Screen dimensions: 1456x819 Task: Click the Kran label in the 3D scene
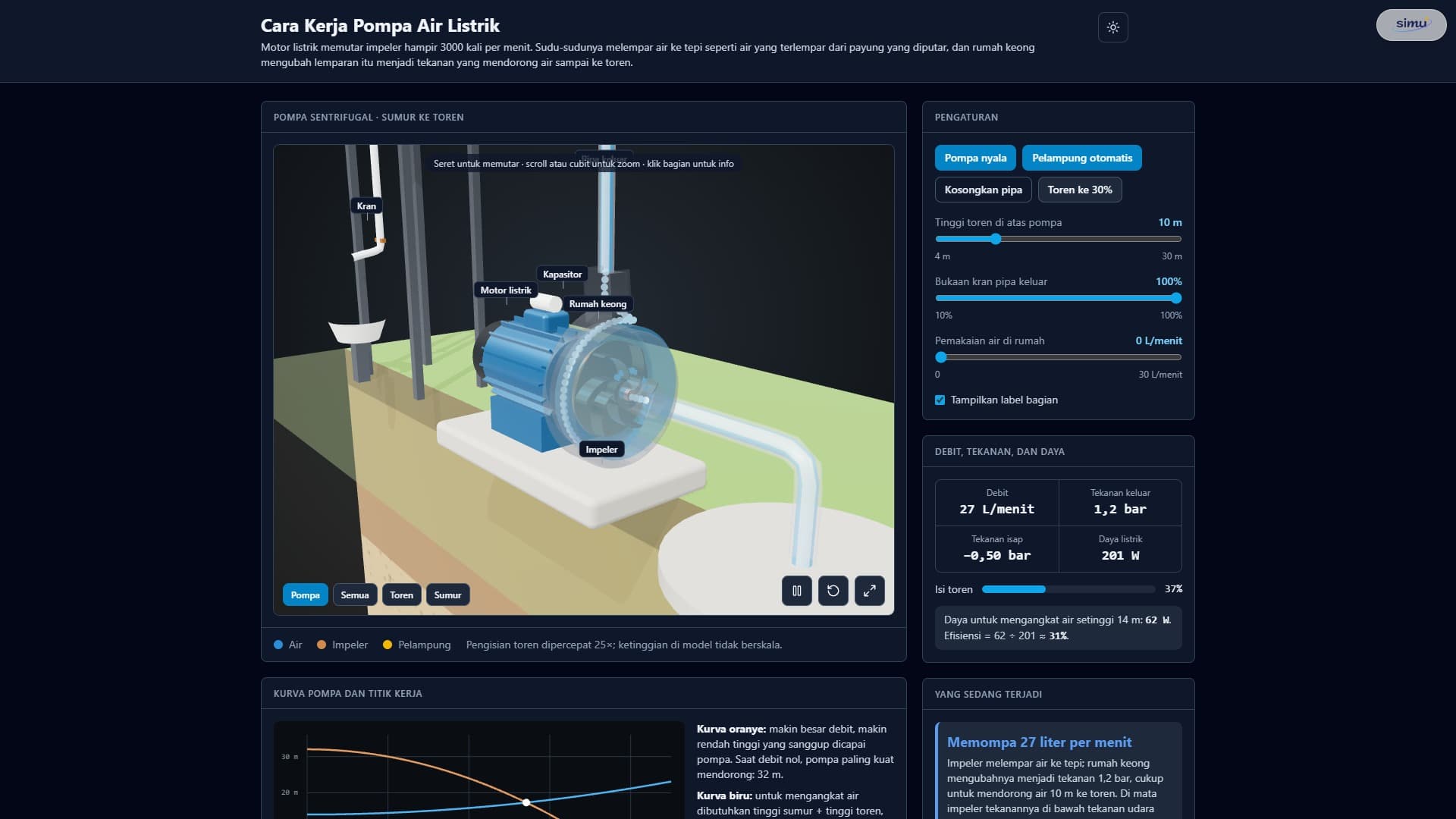coord(366,206)
